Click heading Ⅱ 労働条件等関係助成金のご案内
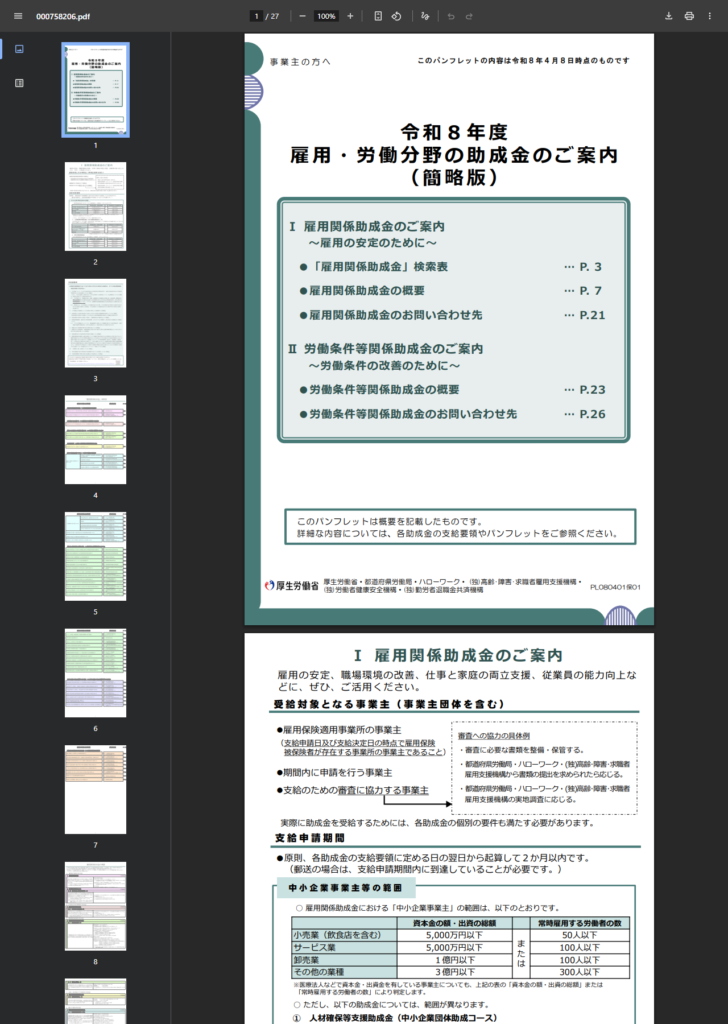The width and height of the screenshot is (728, 1024). click(x=386, y=349)
